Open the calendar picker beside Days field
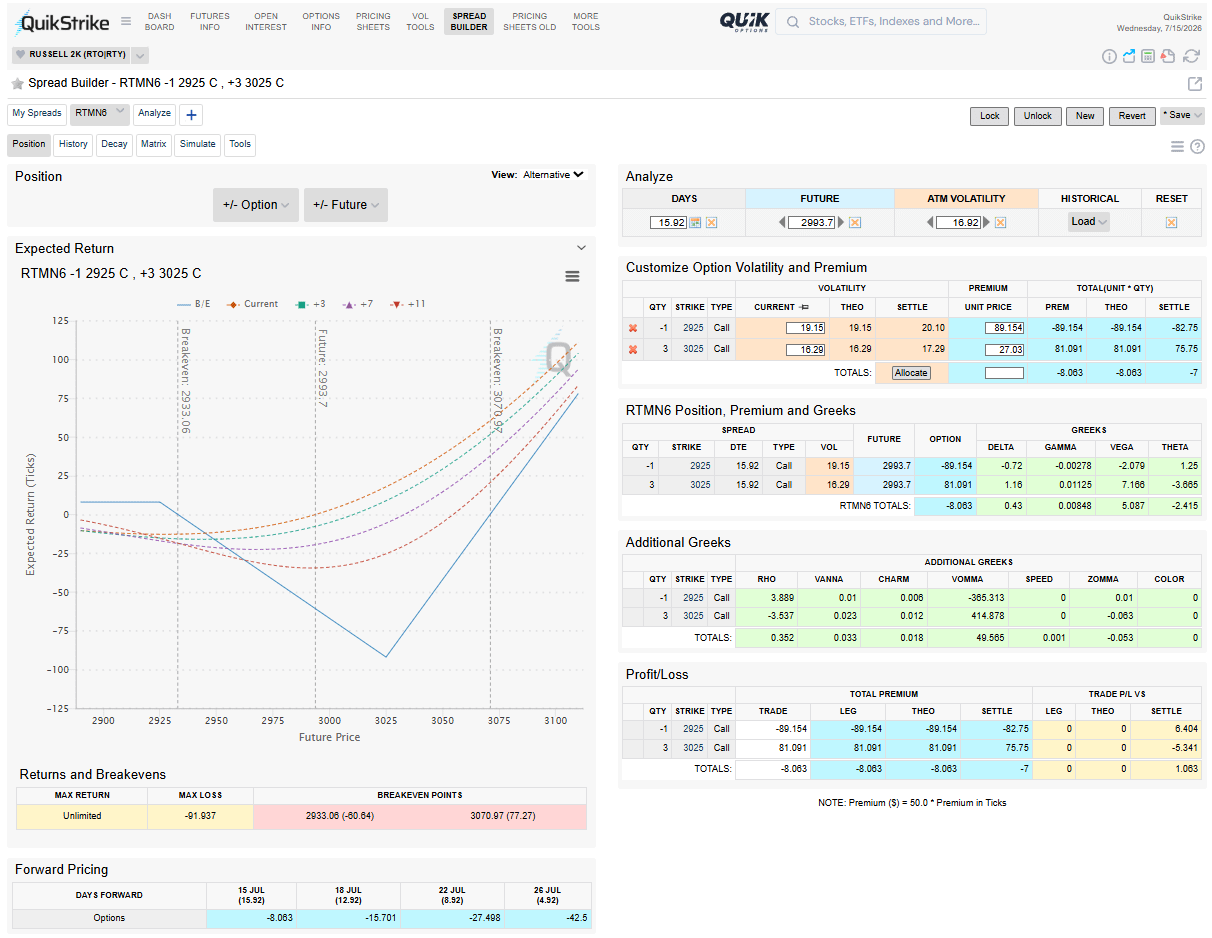 click(x=696, y=223)
